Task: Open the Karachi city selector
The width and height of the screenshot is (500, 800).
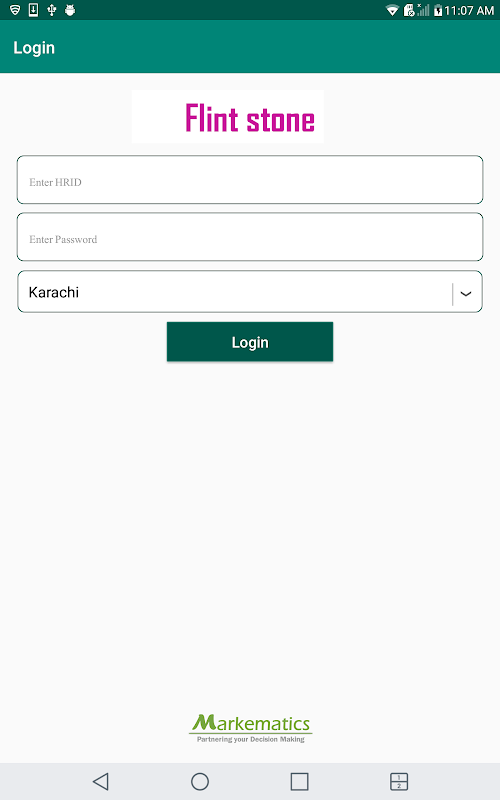Action: coord(250,291)
